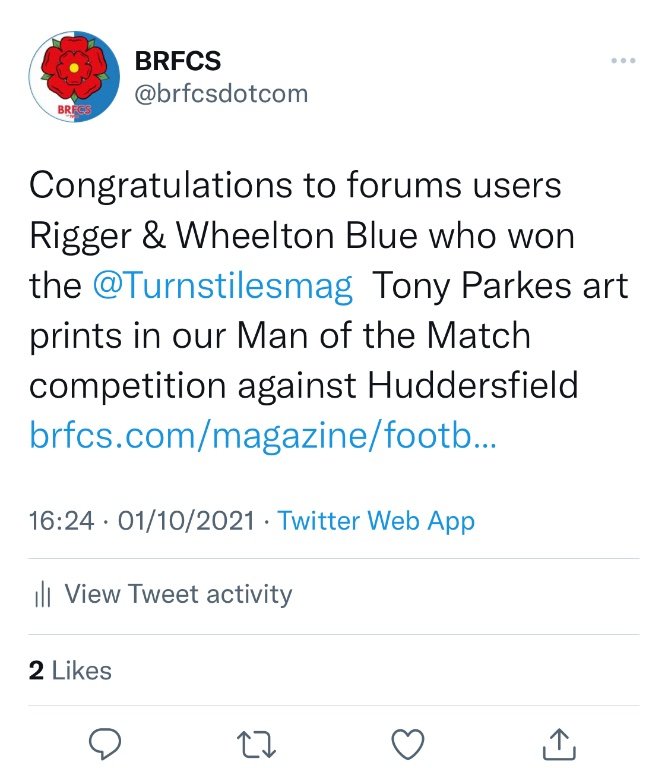
Task: Like the tweet with the heart icon
Action: (408, 742)
